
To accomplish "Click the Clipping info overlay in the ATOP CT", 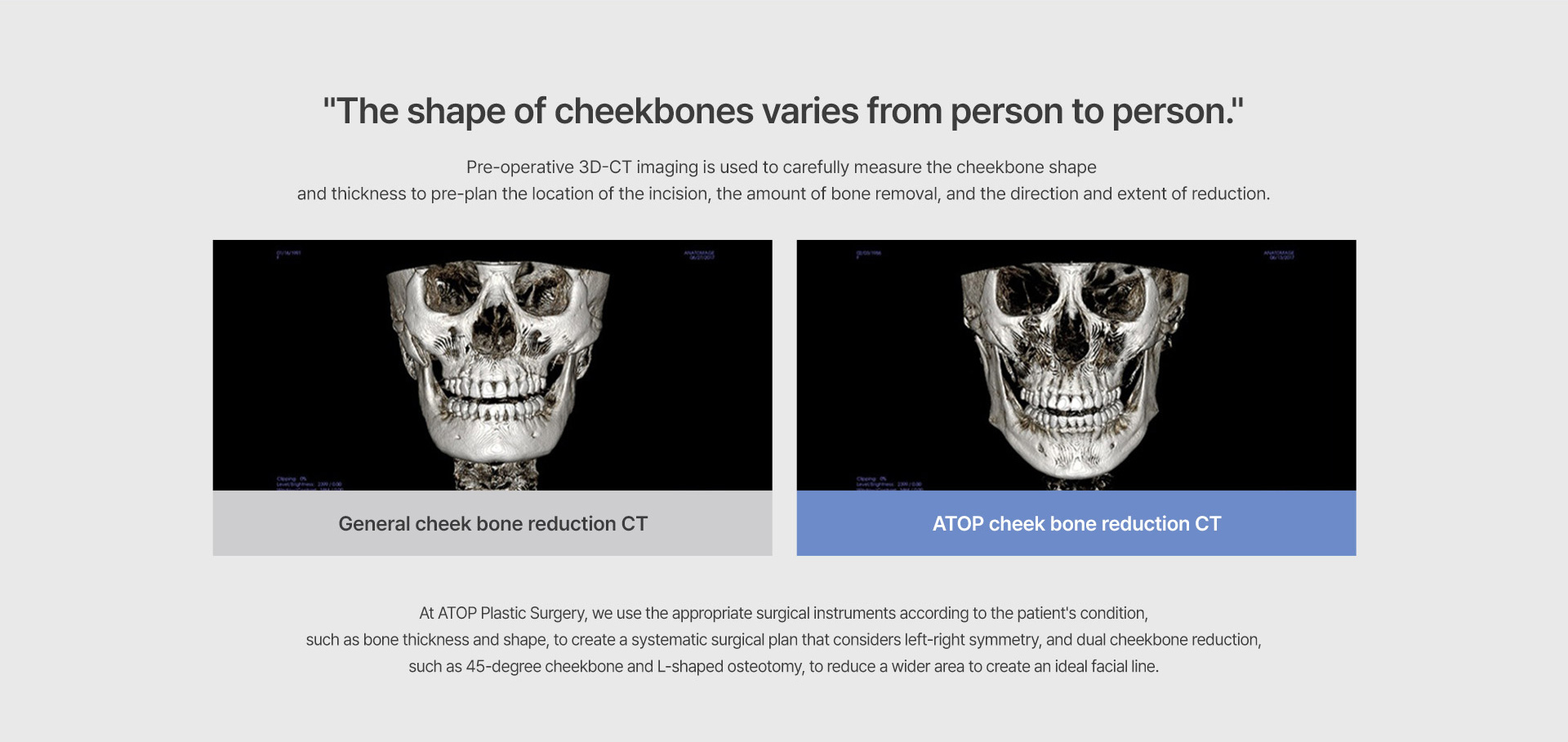I will (889, 483).
